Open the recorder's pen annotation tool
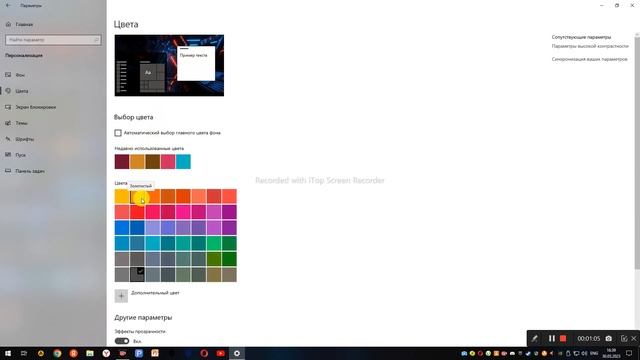 tap(535, 338)
